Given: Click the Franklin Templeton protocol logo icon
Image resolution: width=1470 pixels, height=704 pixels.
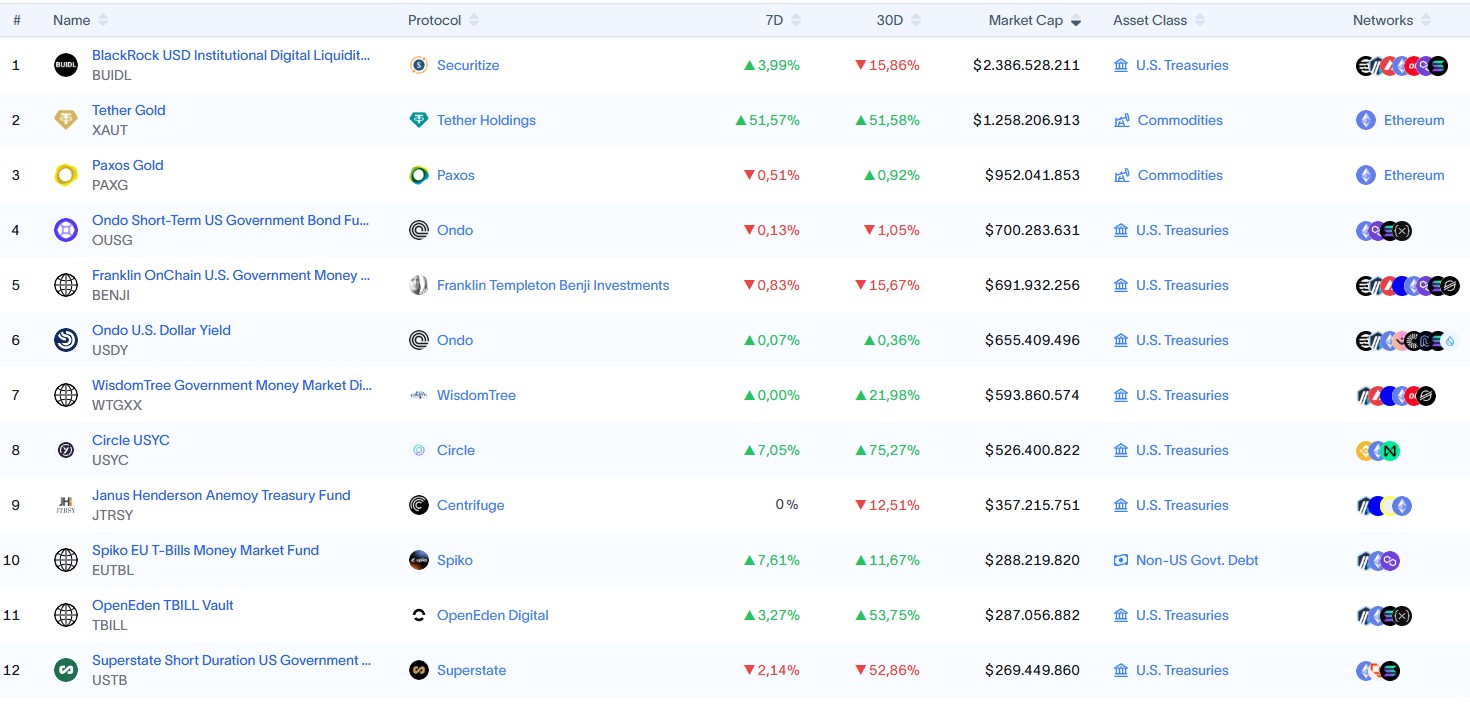Looking at the screenshot, I should [419, 285].
